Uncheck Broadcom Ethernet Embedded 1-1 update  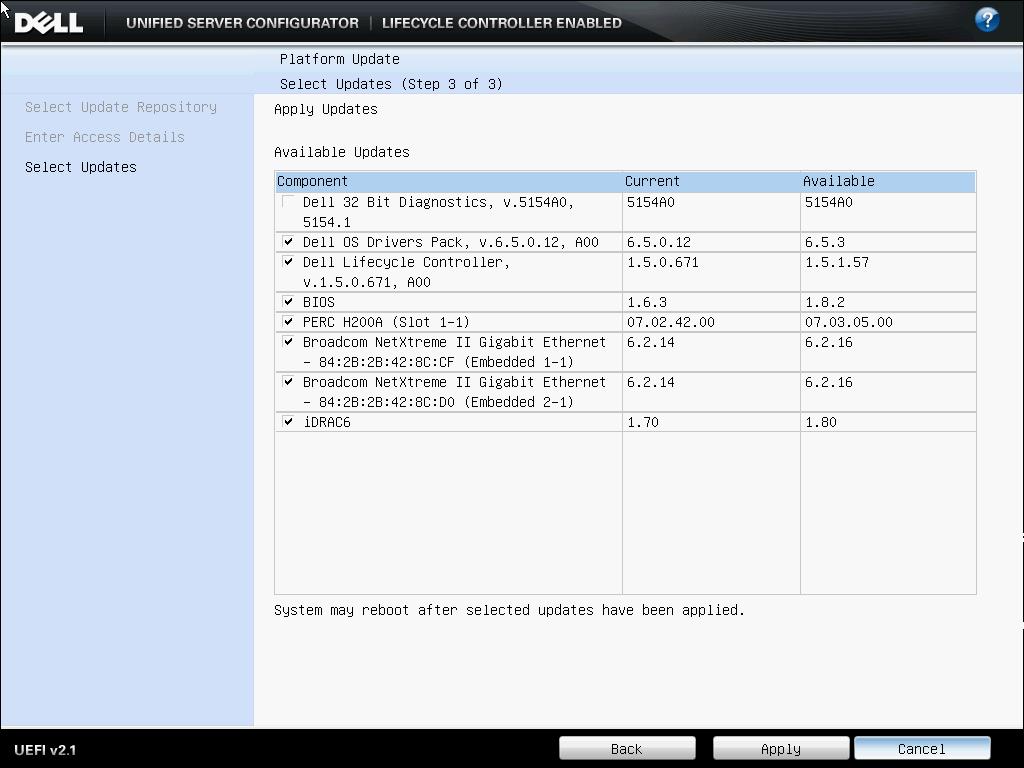pyautogui.click(x=288, y=342)
